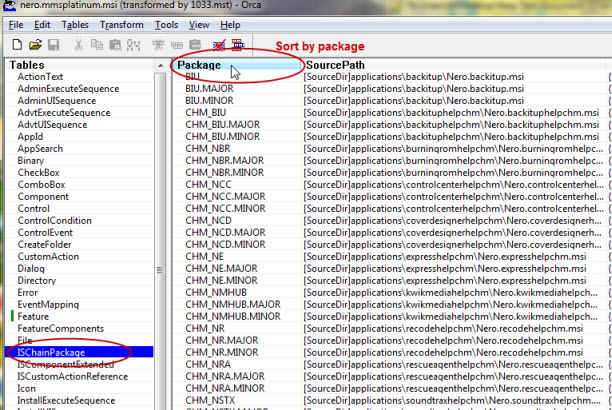612x410 pixels.
Task: Click the Find binoculars toolbar icon
Action: (133, 45)
